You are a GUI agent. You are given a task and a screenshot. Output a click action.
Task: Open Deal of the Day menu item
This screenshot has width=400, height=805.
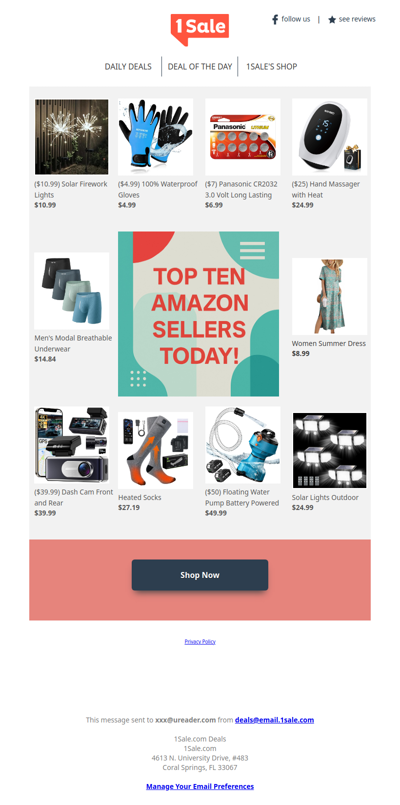click(200, 66)
